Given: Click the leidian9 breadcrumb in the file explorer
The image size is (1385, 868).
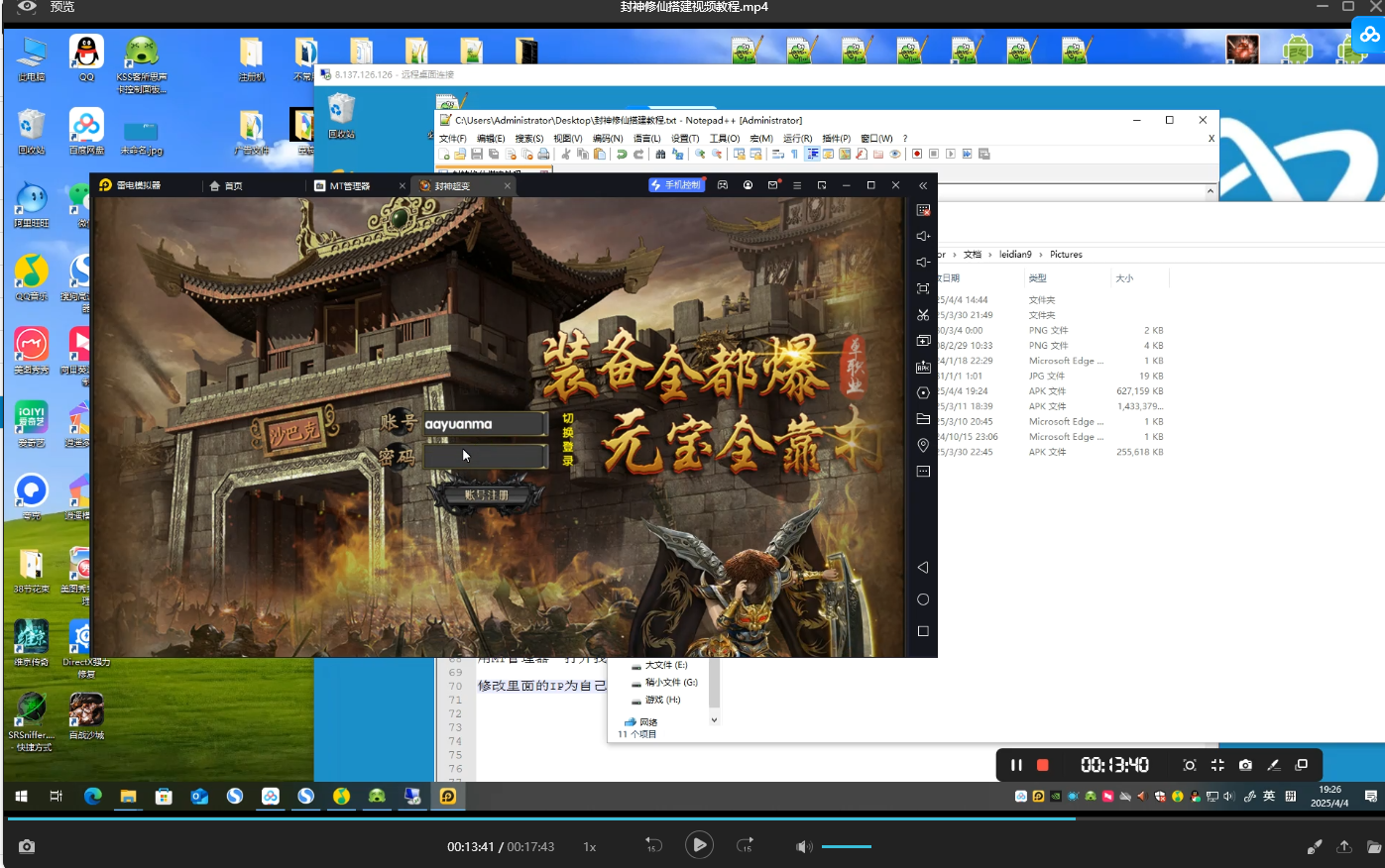Looking at the screenshot, I should [1015, 255].
